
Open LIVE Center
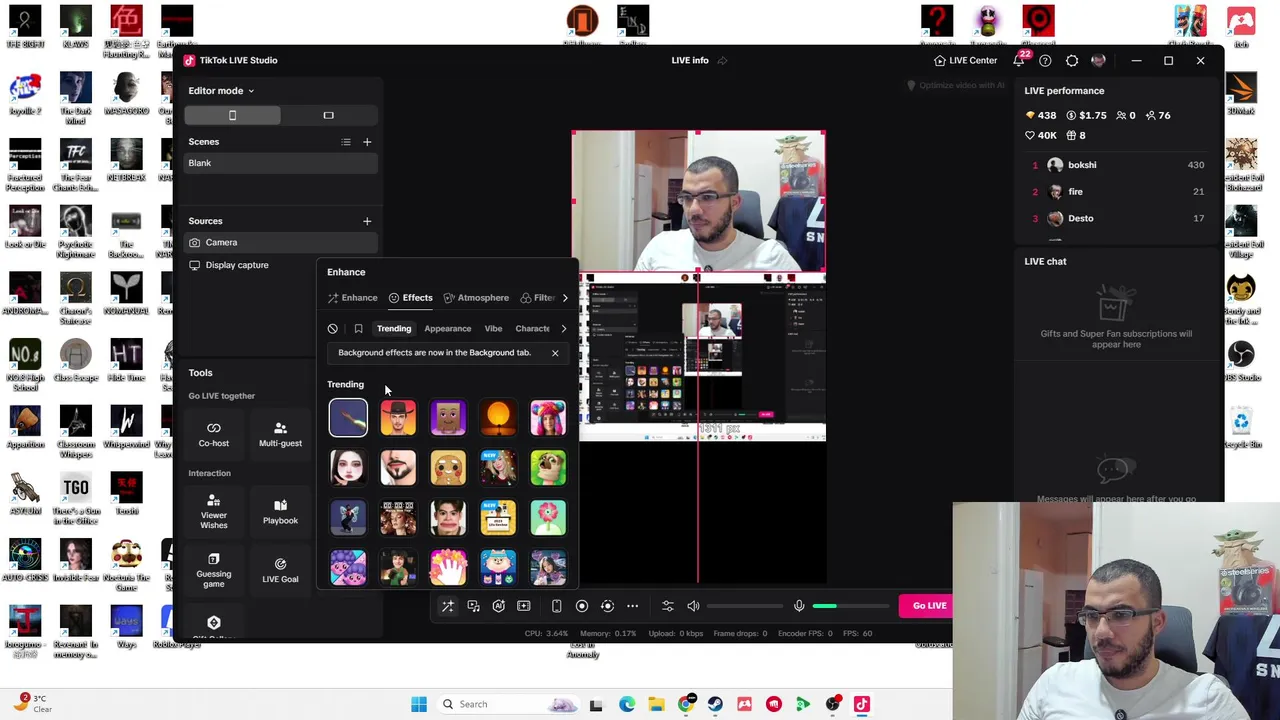[x=965, y=61]
